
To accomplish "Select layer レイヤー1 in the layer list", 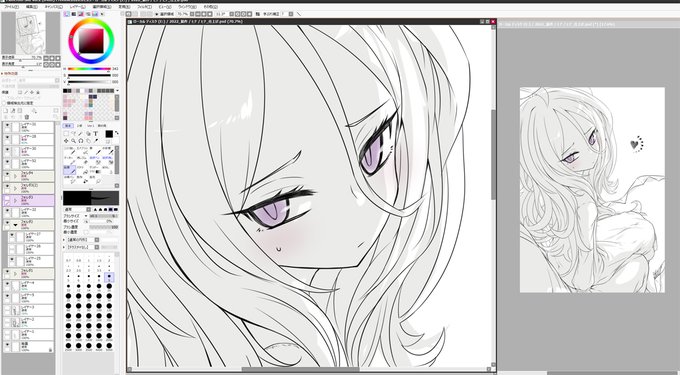I will click(28, 335).
